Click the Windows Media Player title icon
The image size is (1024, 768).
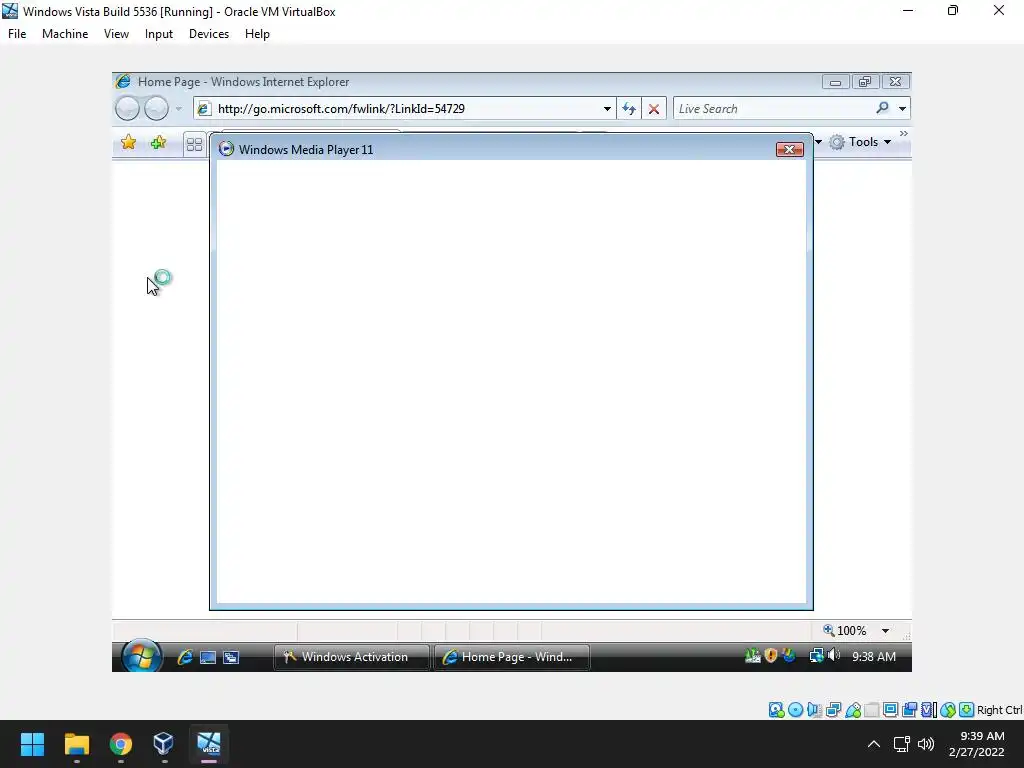226,149
